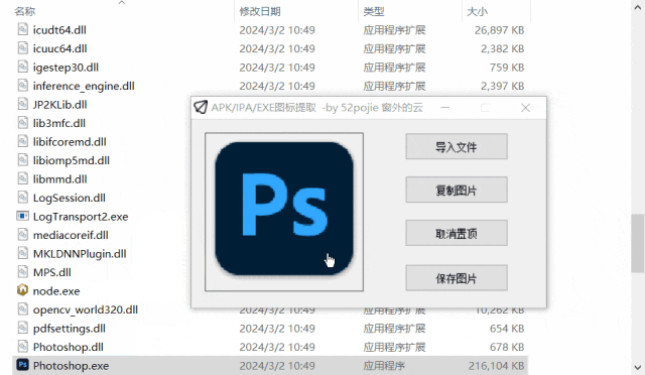Select the LogTransport2.exe application icon
The image size is (645, 375).
(23, 216)
